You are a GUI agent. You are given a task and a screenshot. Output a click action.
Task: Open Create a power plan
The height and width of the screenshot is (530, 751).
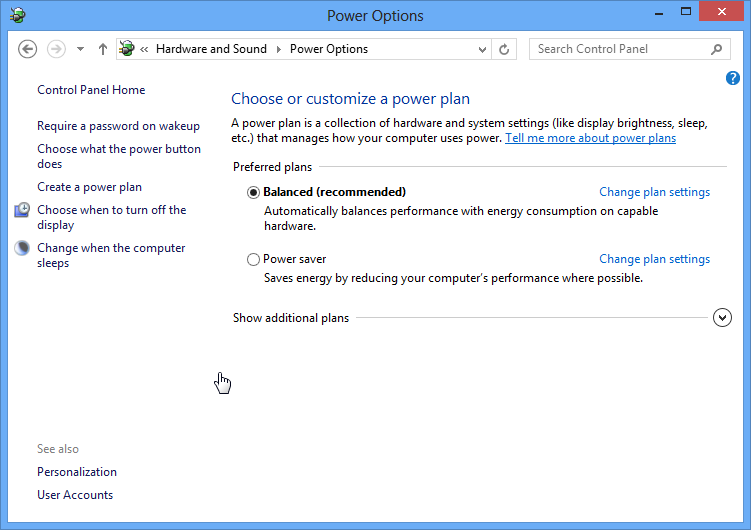click(89, 187)
